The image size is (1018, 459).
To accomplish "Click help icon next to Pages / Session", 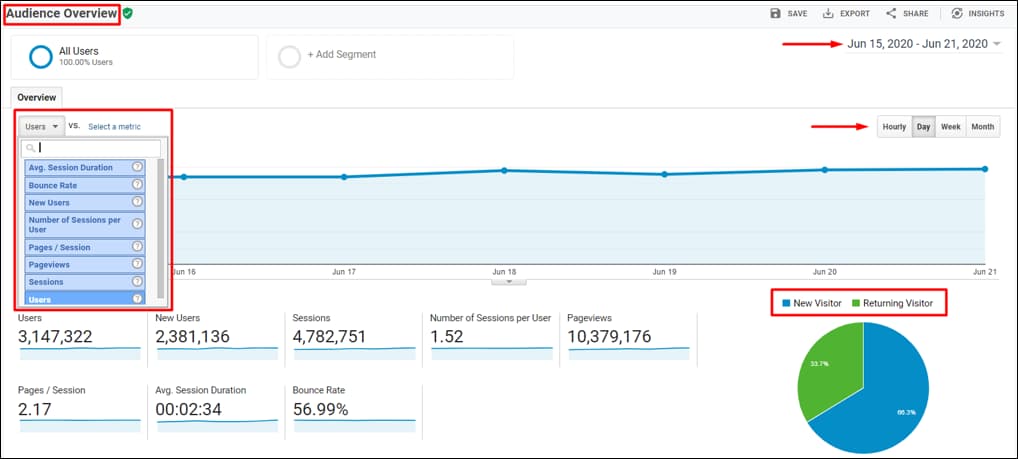I will 137,247.
